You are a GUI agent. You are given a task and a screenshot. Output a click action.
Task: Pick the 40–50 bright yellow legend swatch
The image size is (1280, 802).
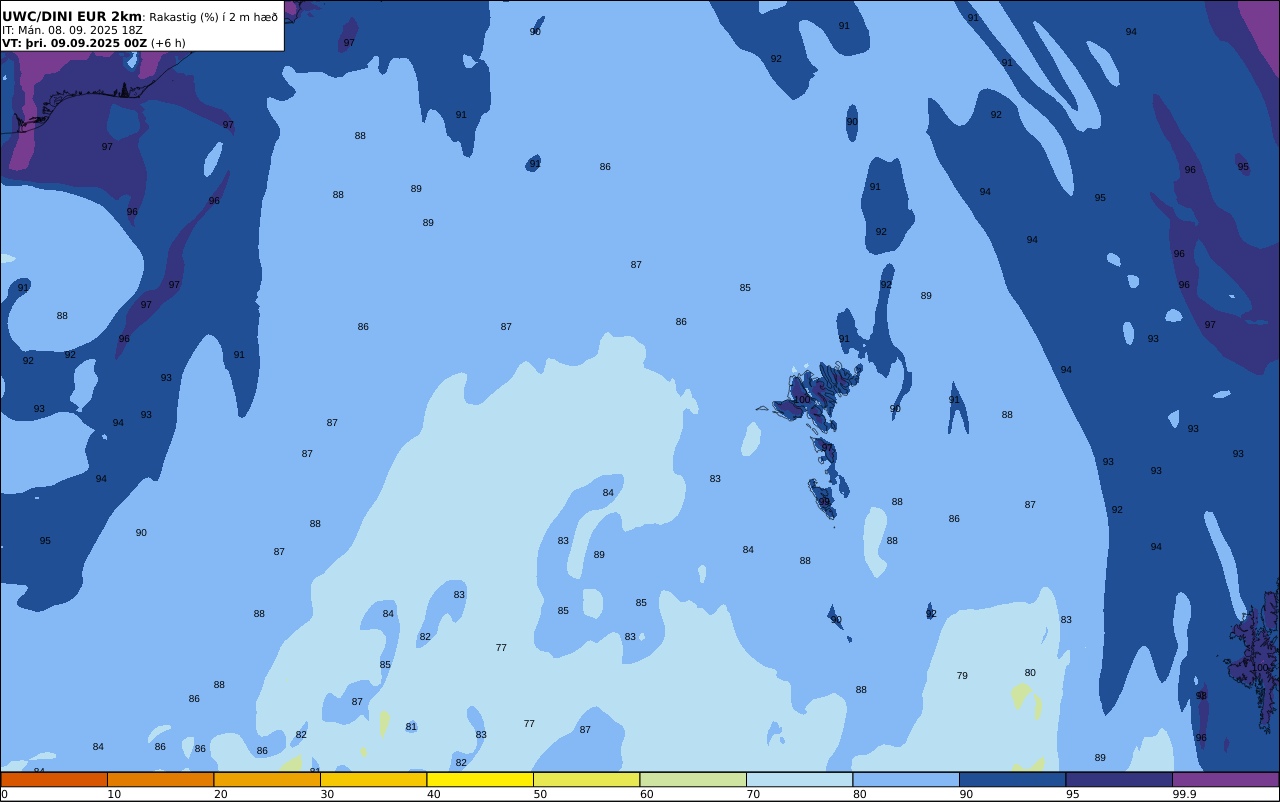click(480, 779)
